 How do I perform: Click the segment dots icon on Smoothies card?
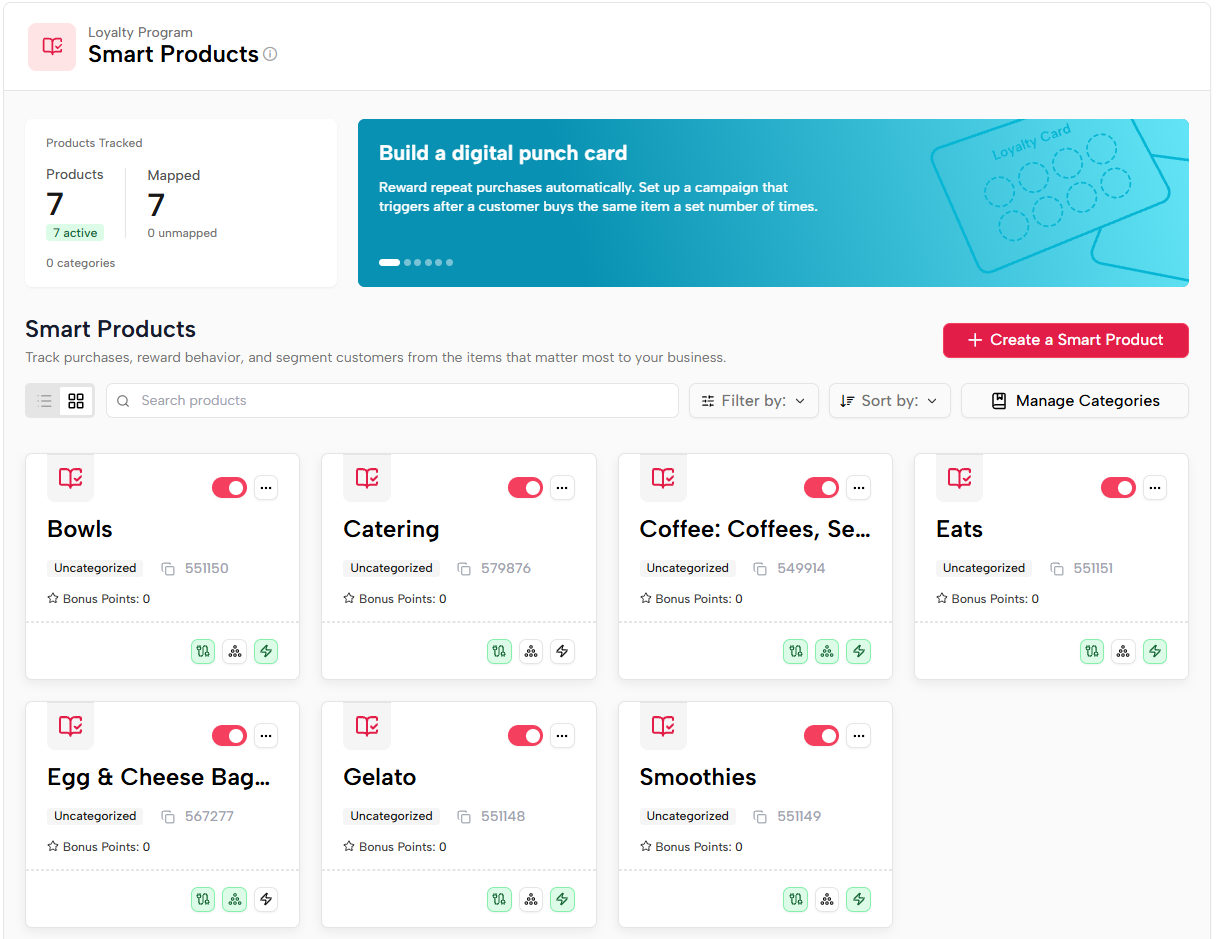(x=827, y=899)
